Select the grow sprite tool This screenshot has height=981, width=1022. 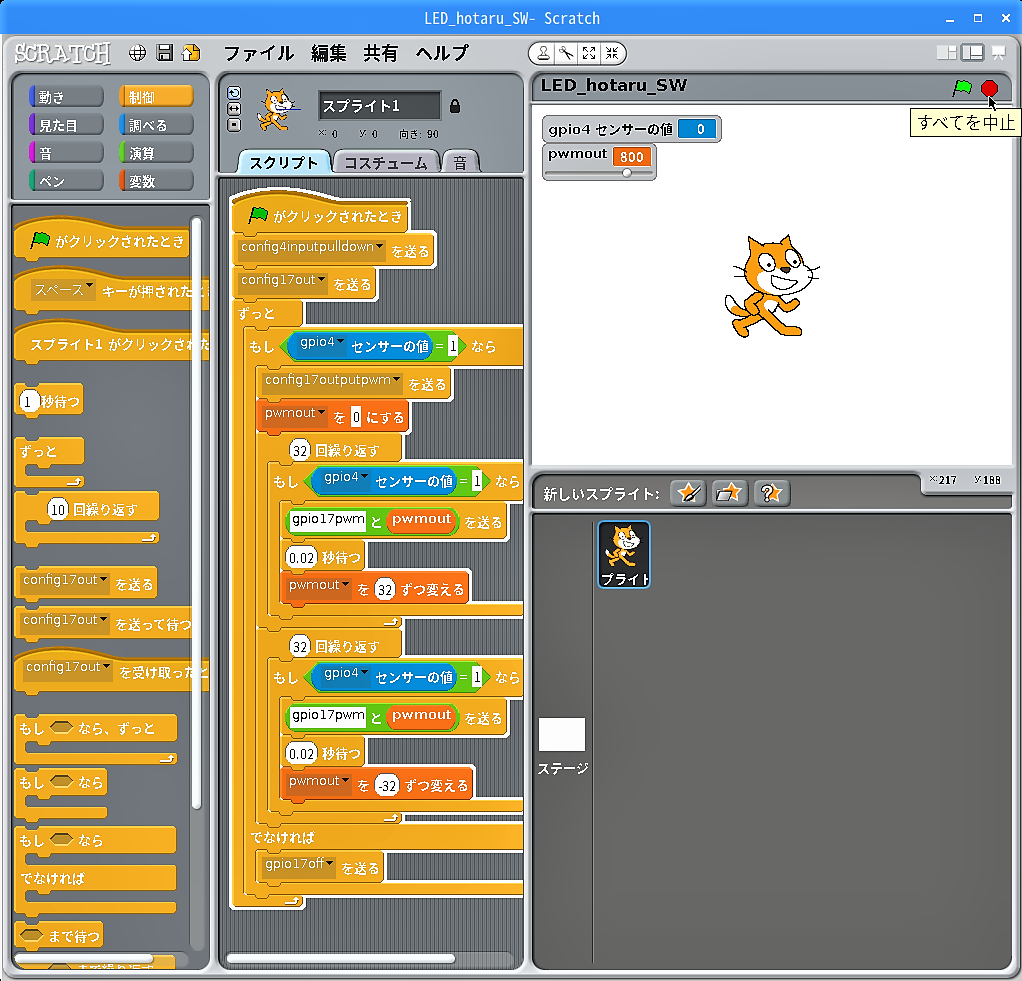click(589, 53)
